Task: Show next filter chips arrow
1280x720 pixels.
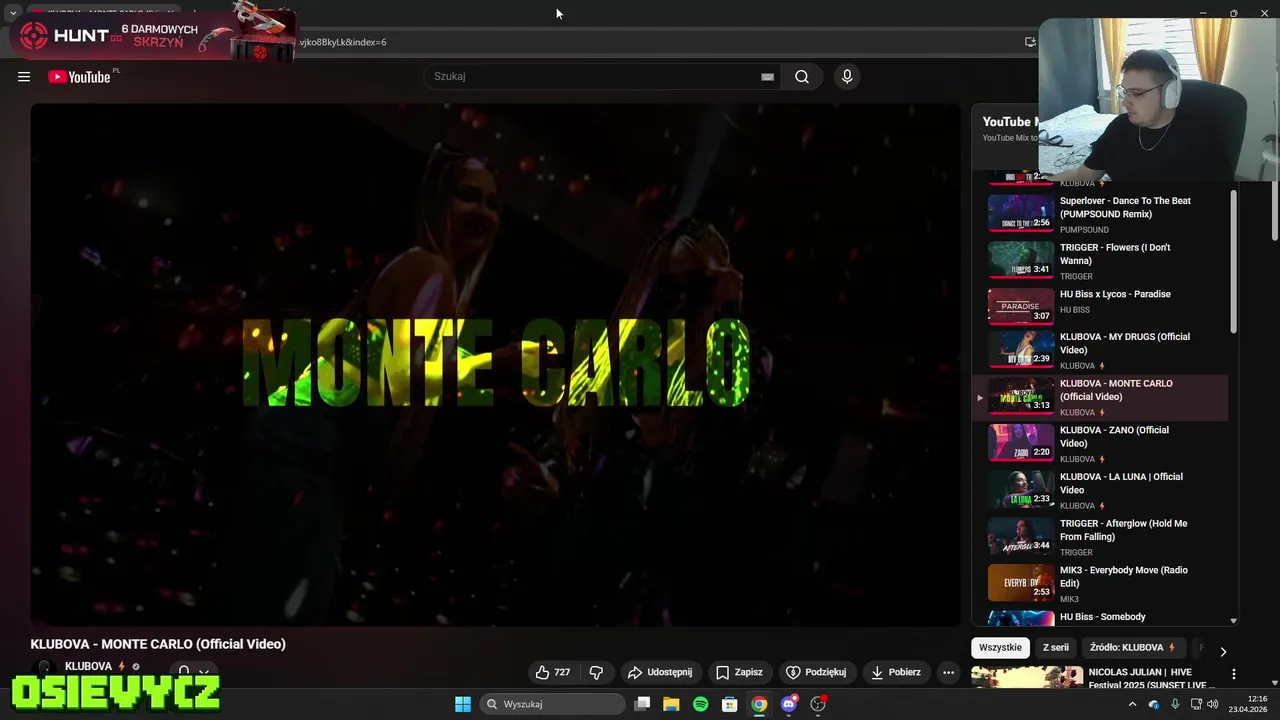Action: coord(1222,651)
